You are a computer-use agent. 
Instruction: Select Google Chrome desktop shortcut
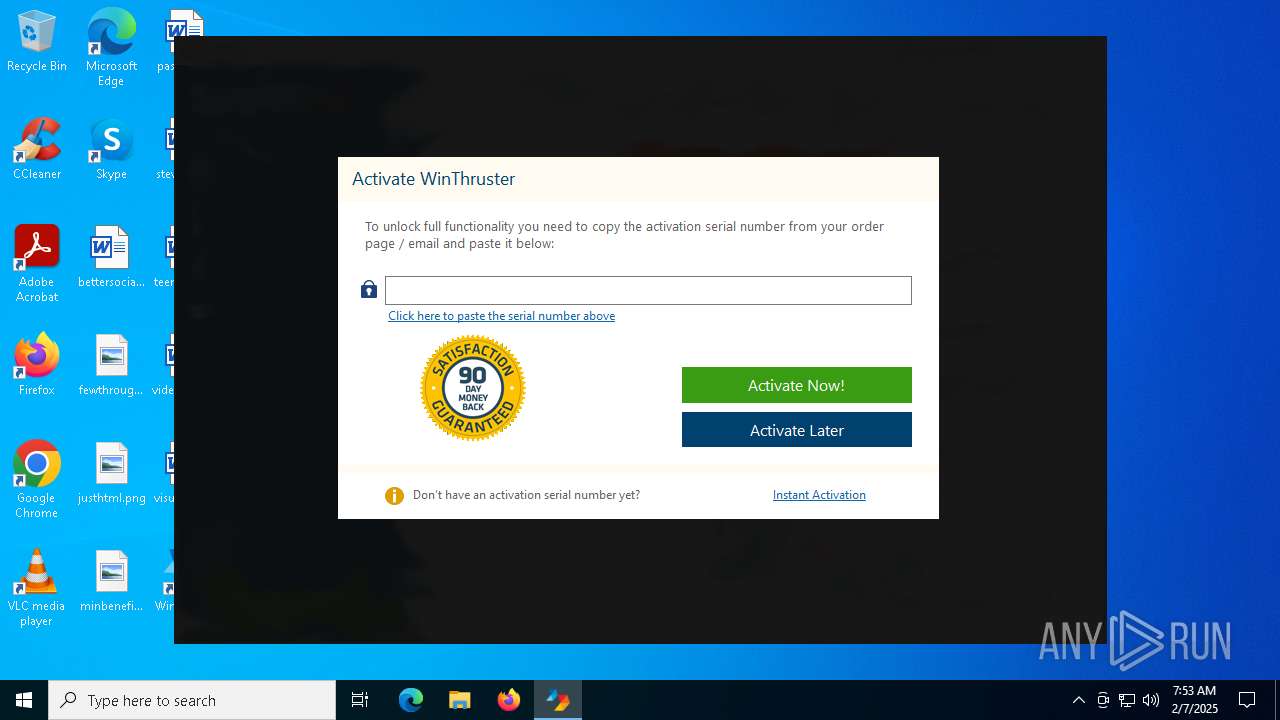[x=37, y=480]
